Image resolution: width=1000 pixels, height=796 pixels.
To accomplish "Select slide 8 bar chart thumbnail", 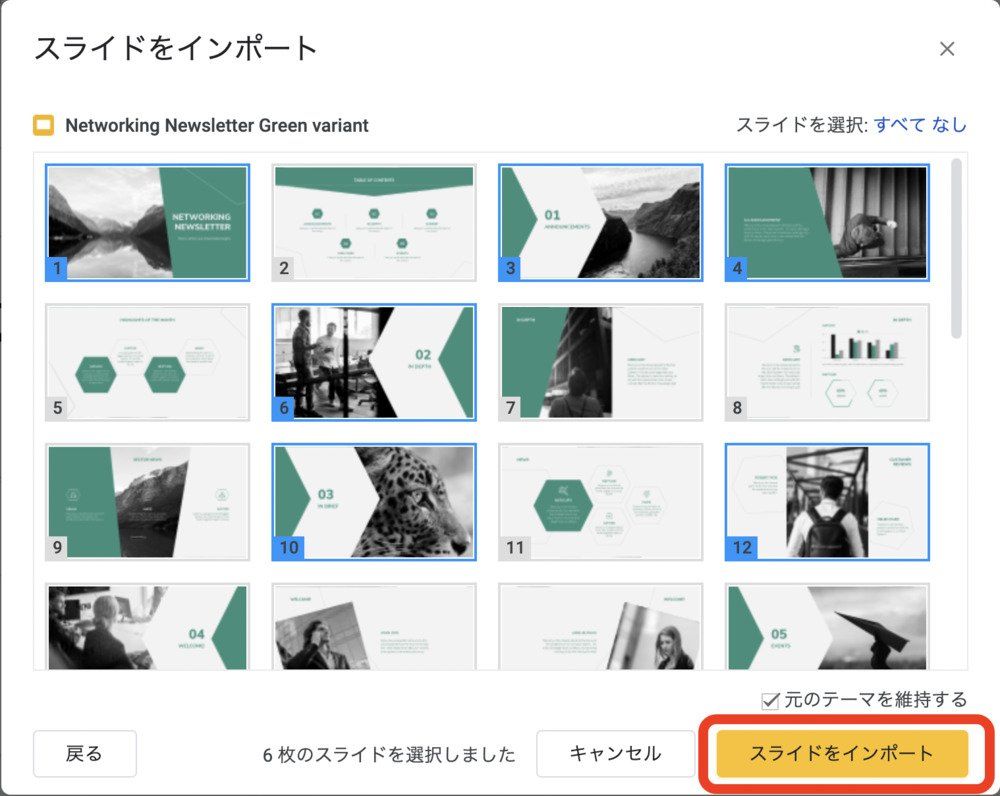I will [x=827, y=362].
